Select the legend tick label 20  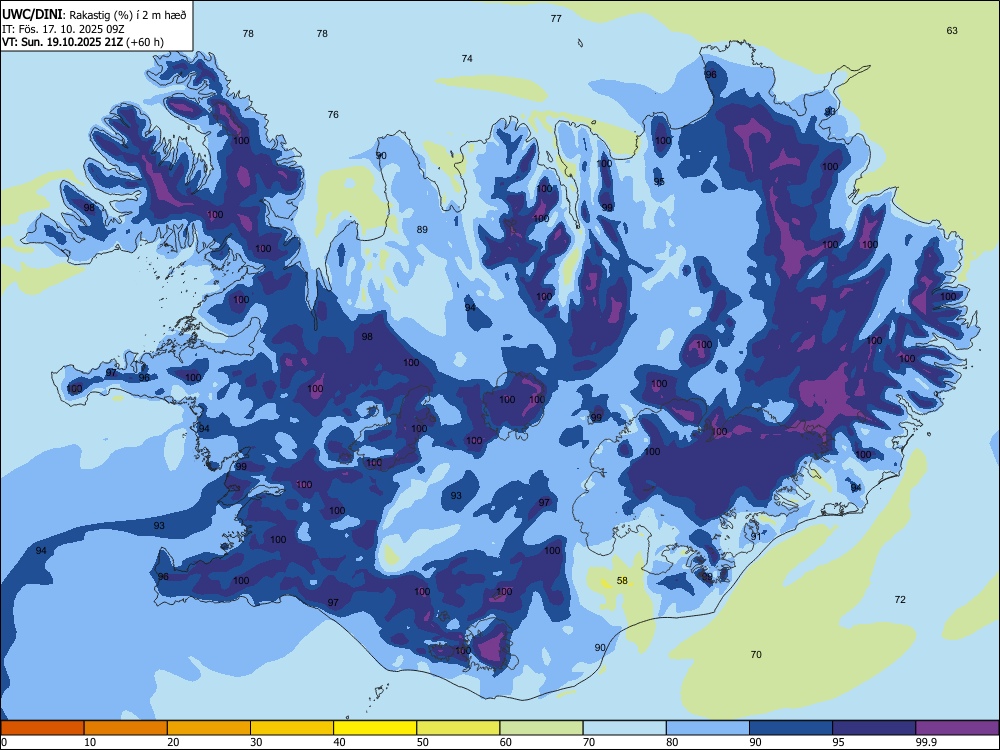(173, 742)
